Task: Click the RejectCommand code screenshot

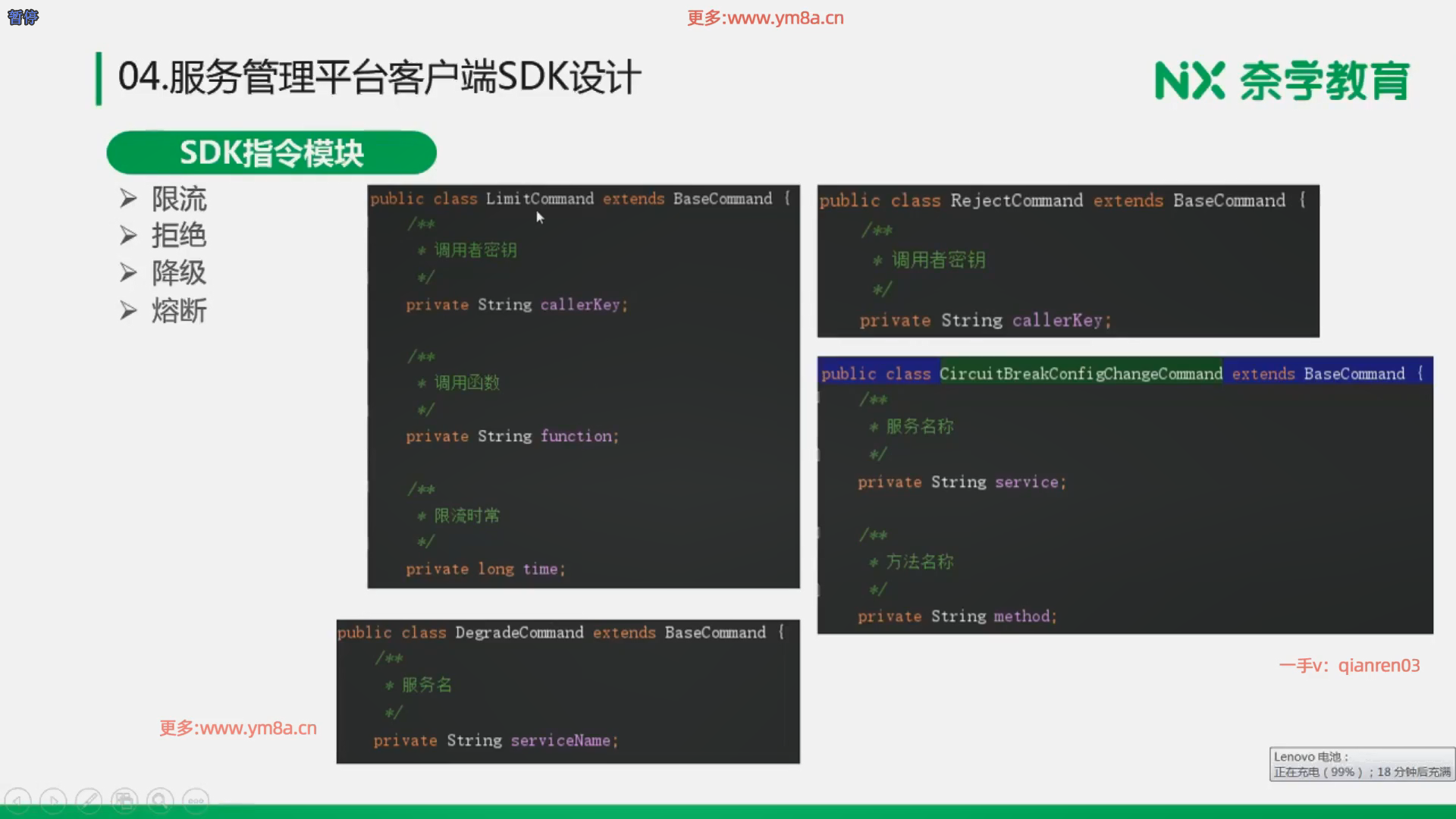Action: [x=1068, y=261]
